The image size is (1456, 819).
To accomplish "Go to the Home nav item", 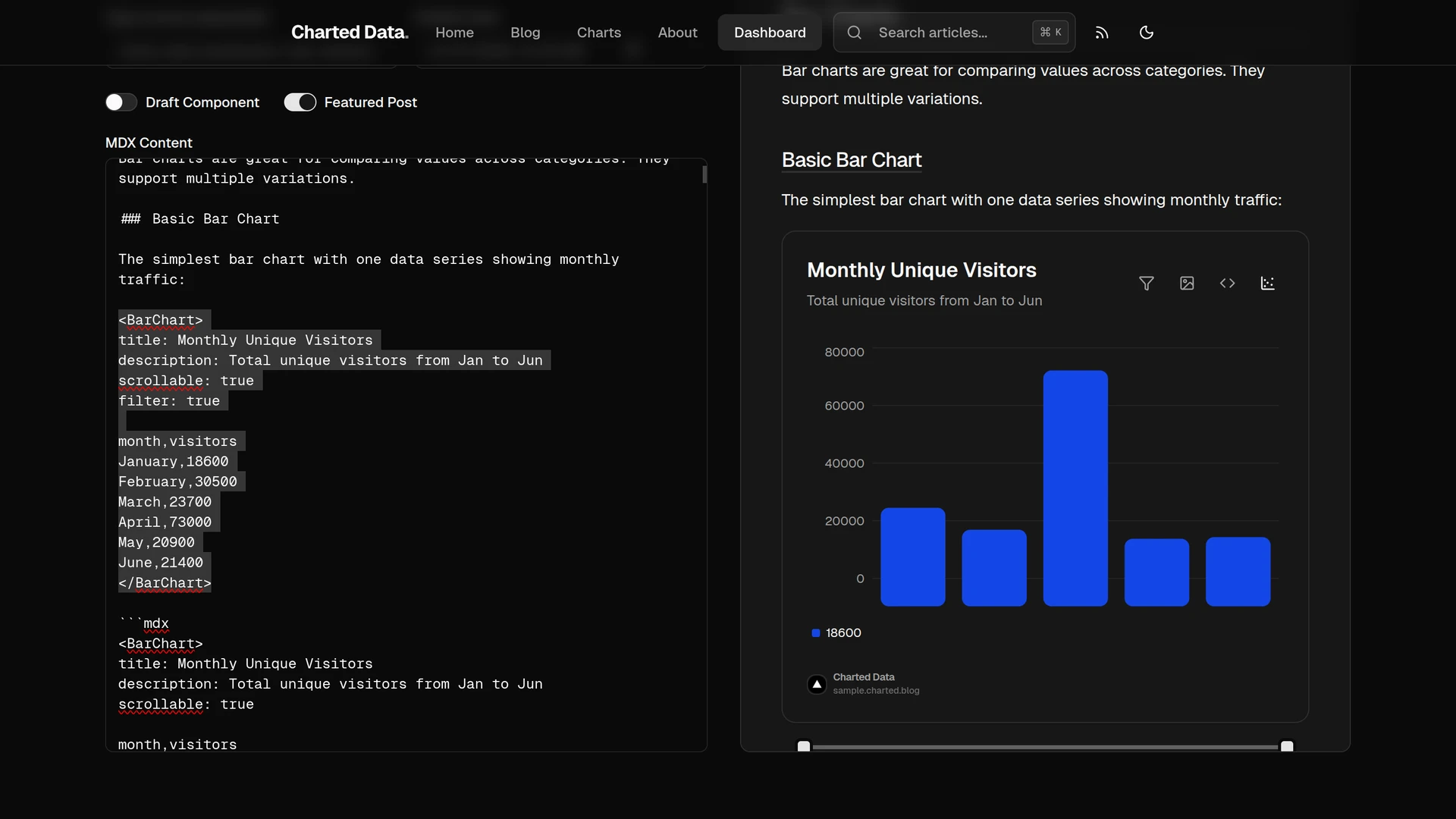I will (454, 33).
